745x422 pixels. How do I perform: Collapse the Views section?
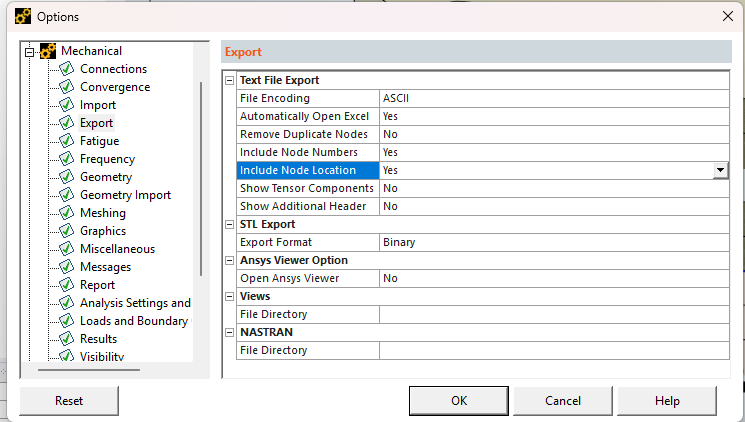pos(229,297)
